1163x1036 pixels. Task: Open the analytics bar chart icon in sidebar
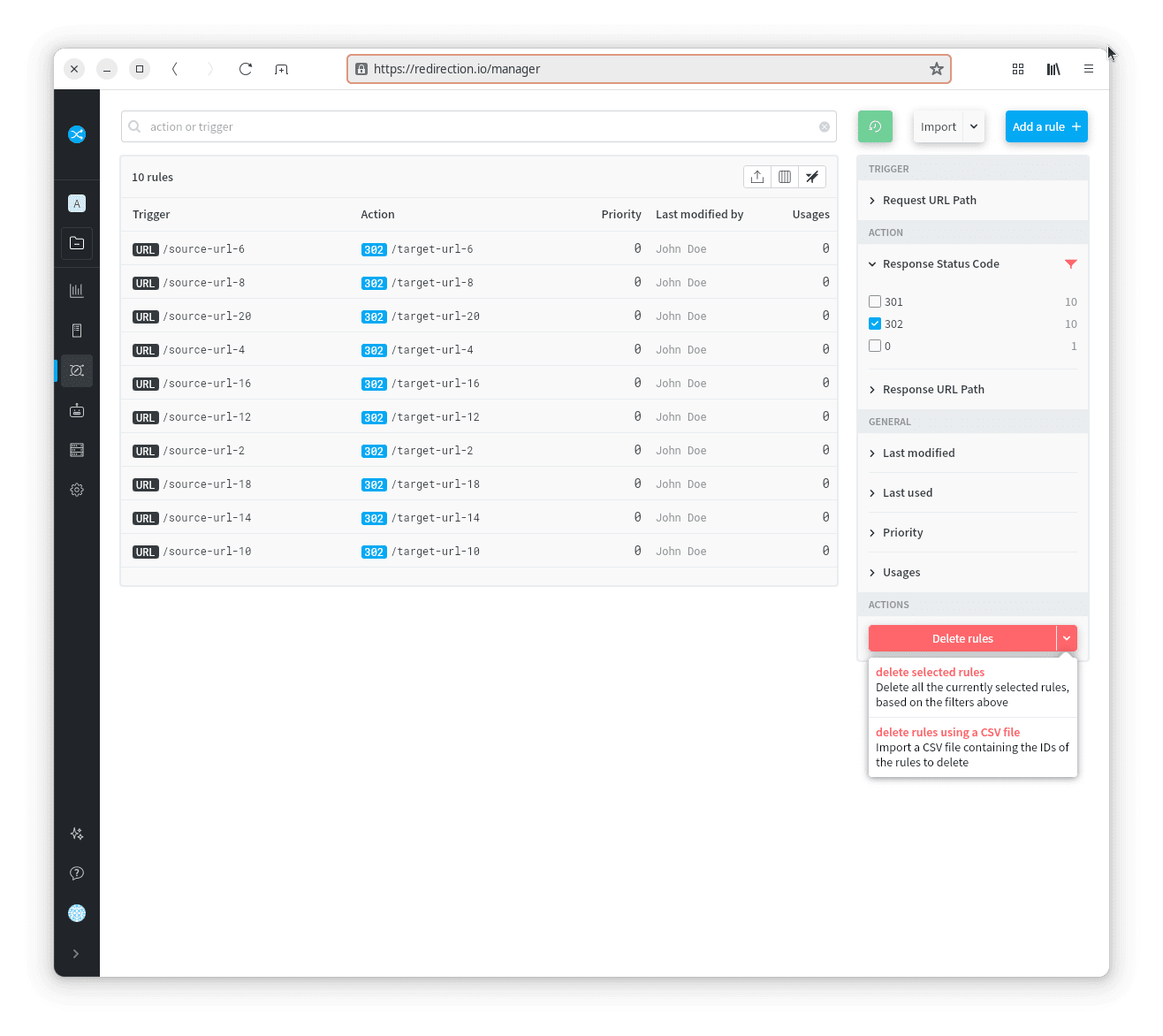pos(77,290)
